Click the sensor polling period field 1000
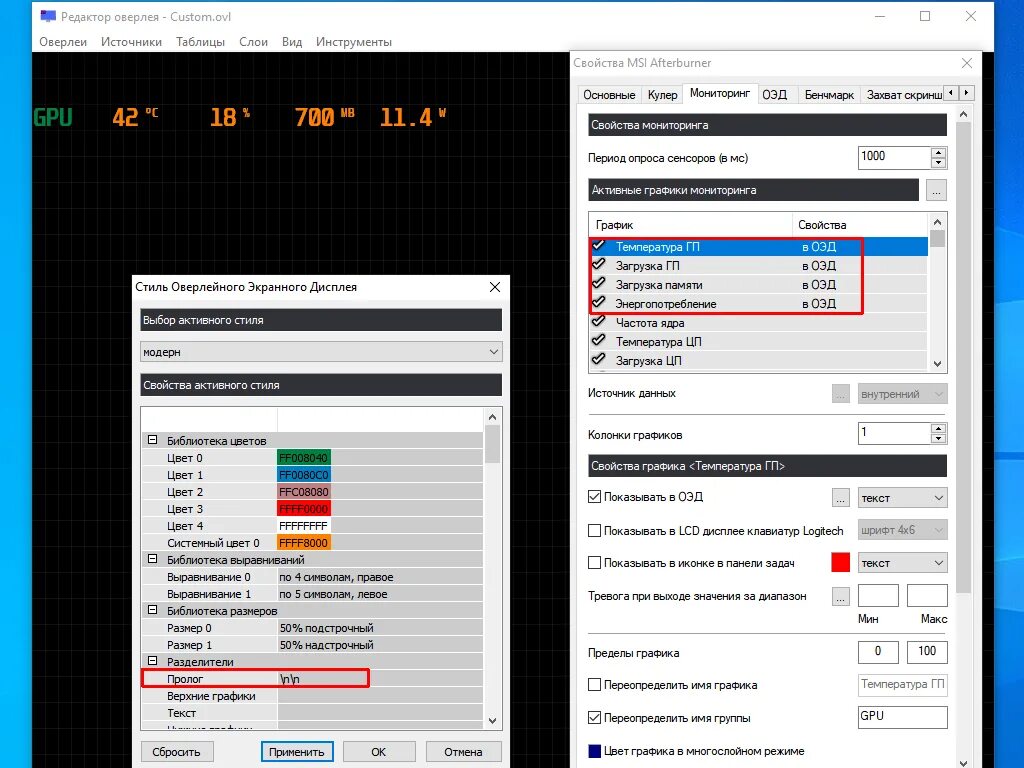1024x768 pixels. [894, 157]
